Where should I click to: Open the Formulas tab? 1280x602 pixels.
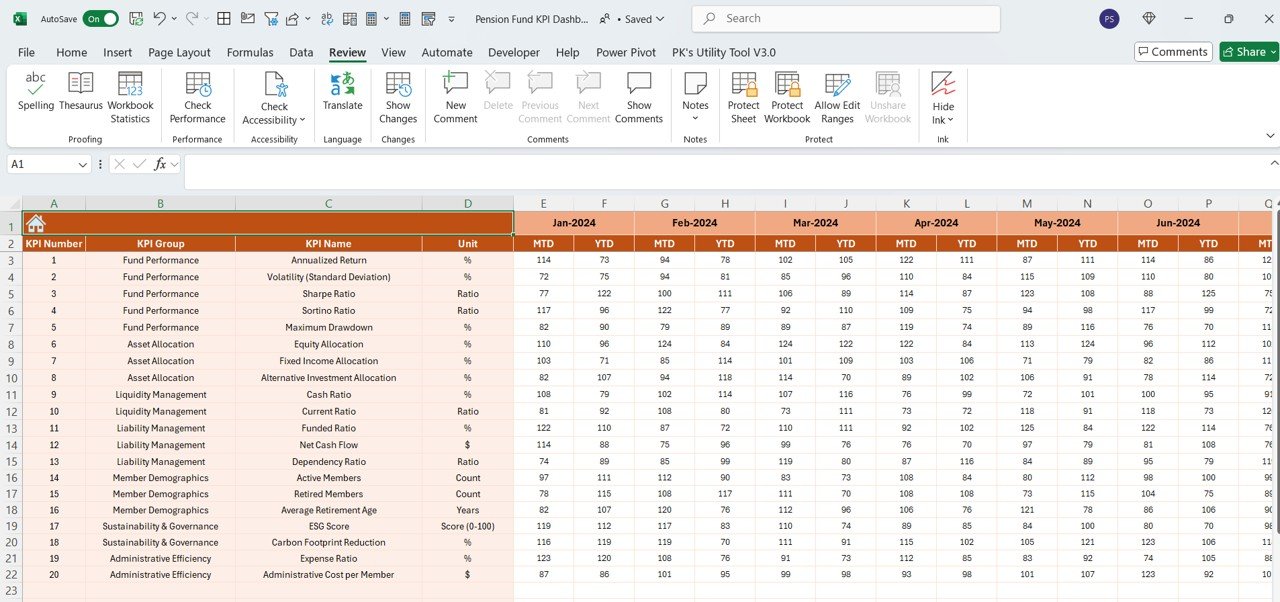pos(250,52)
